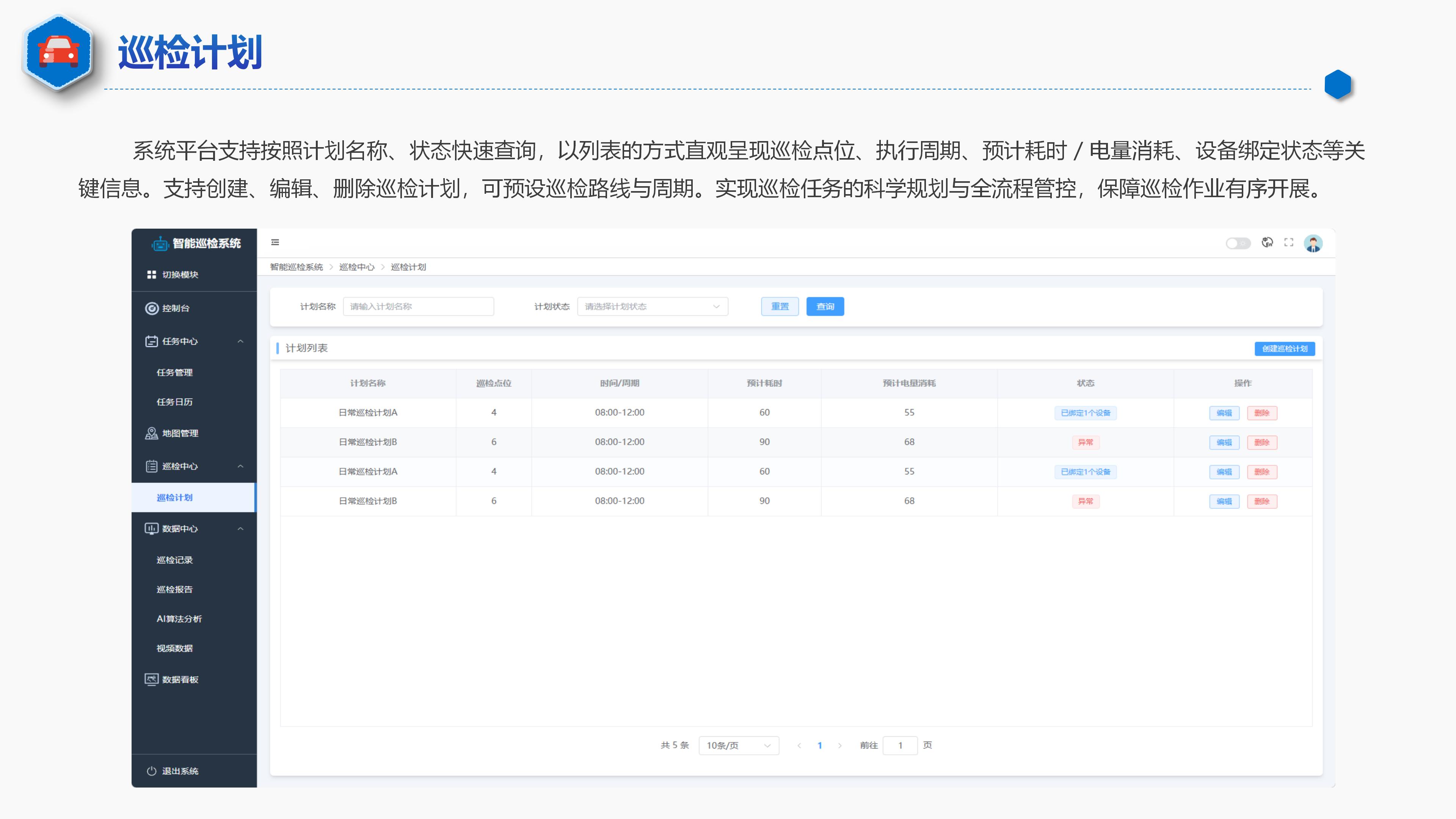
Task: Click the 计划名称 input field
Action: click(418, 306)
